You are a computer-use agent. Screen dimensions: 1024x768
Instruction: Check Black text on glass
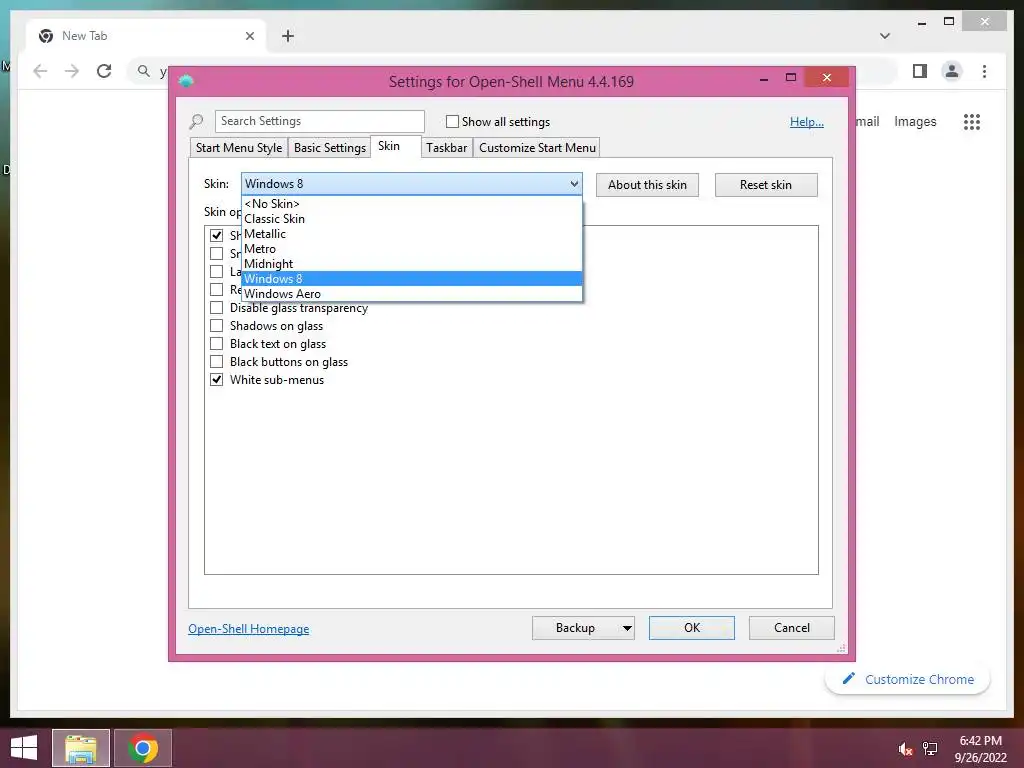point(216,344)
